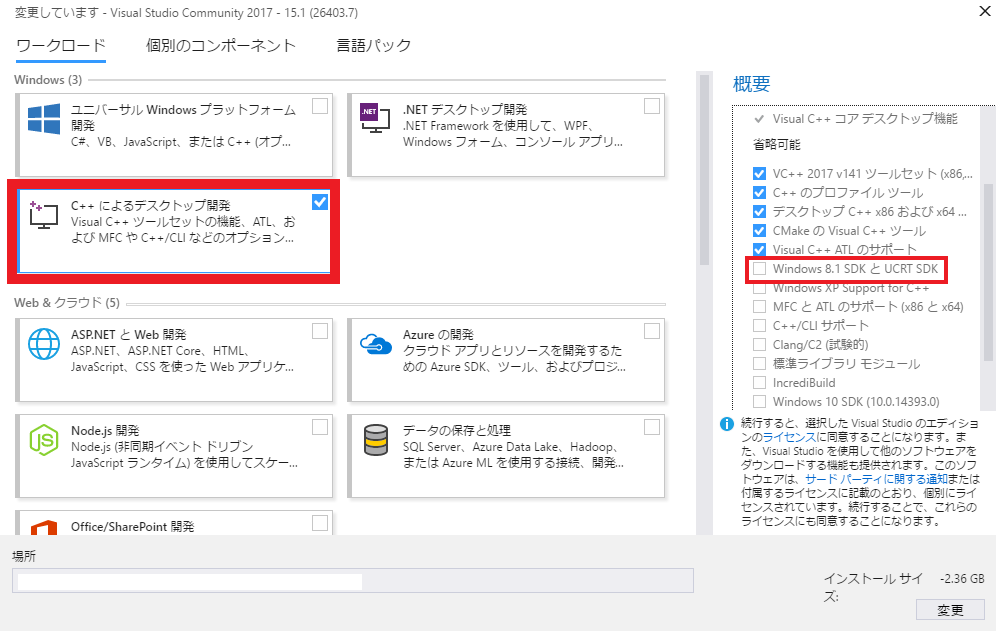The width and height of the screenshot is (996, 631).
Task: Click the data storage database icon
Action: pos(375,440)
